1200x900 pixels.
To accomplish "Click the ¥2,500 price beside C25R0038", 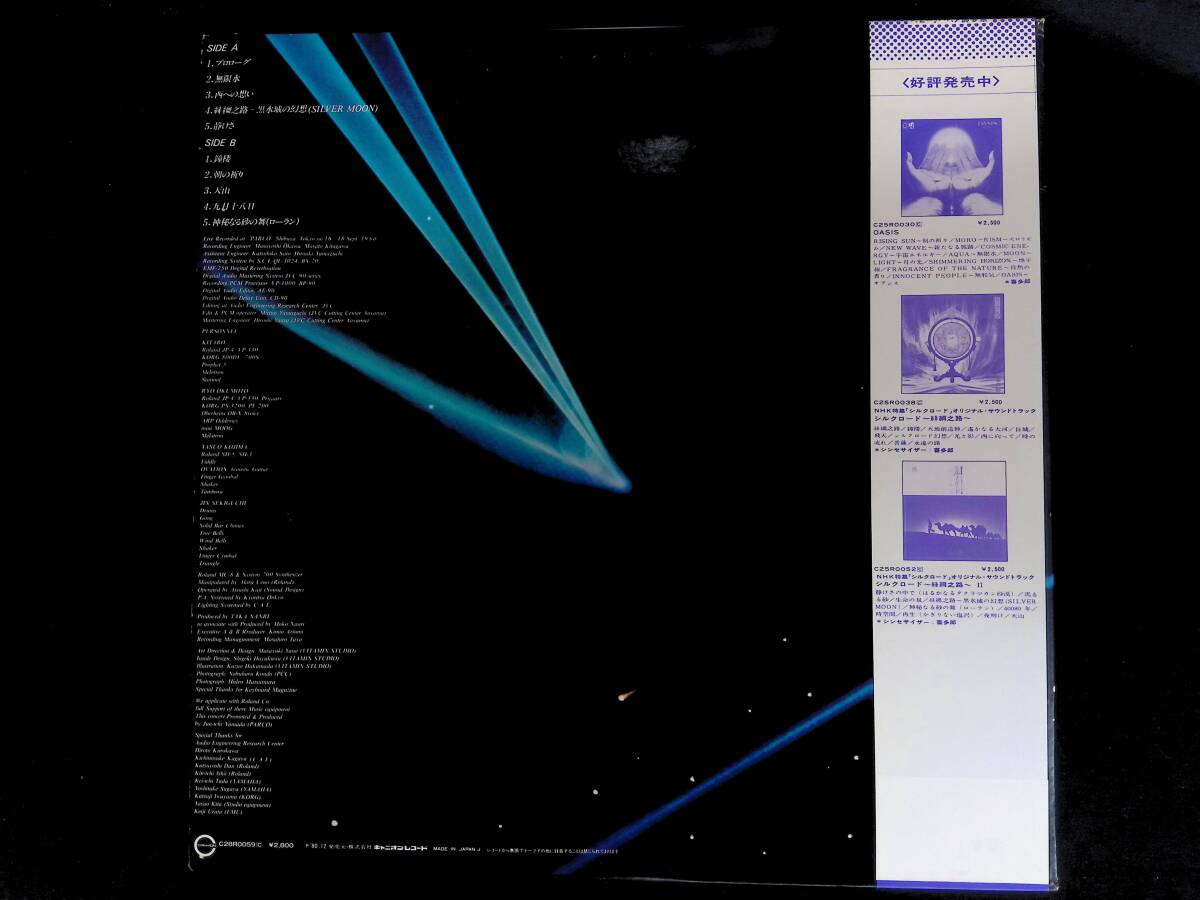I will click(x=989, y=402).
